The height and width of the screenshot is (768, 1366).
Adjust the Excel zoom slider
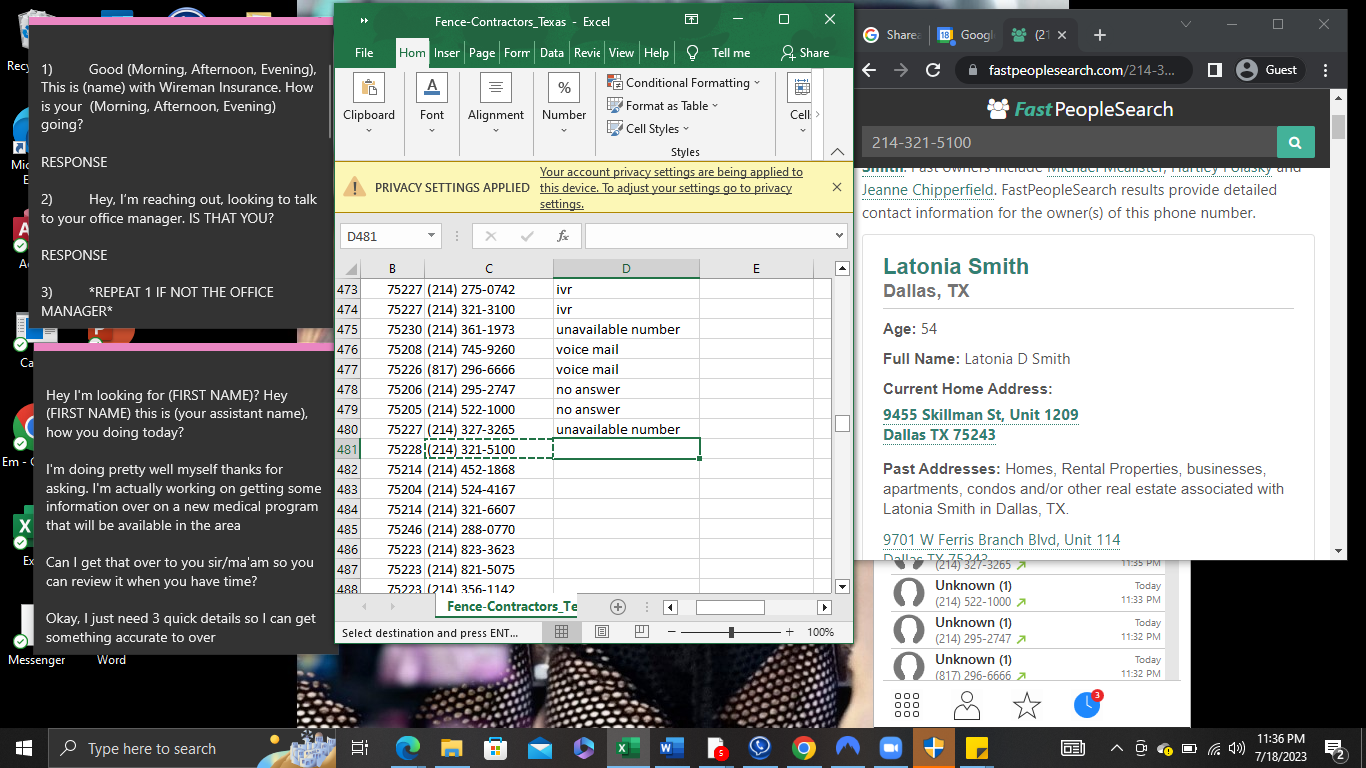pyautogui.click(x=731, y=632)
